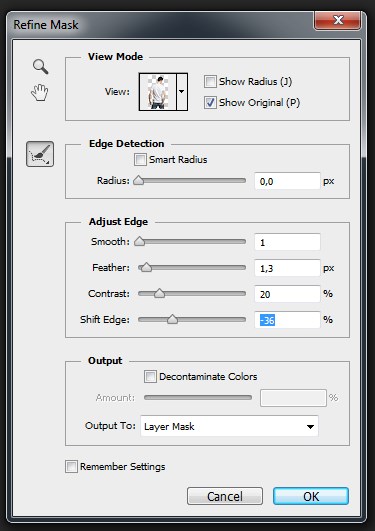This screenshot has height=531, width=375.
Task: Close the Refine Mask dialog
Action: 337,20
